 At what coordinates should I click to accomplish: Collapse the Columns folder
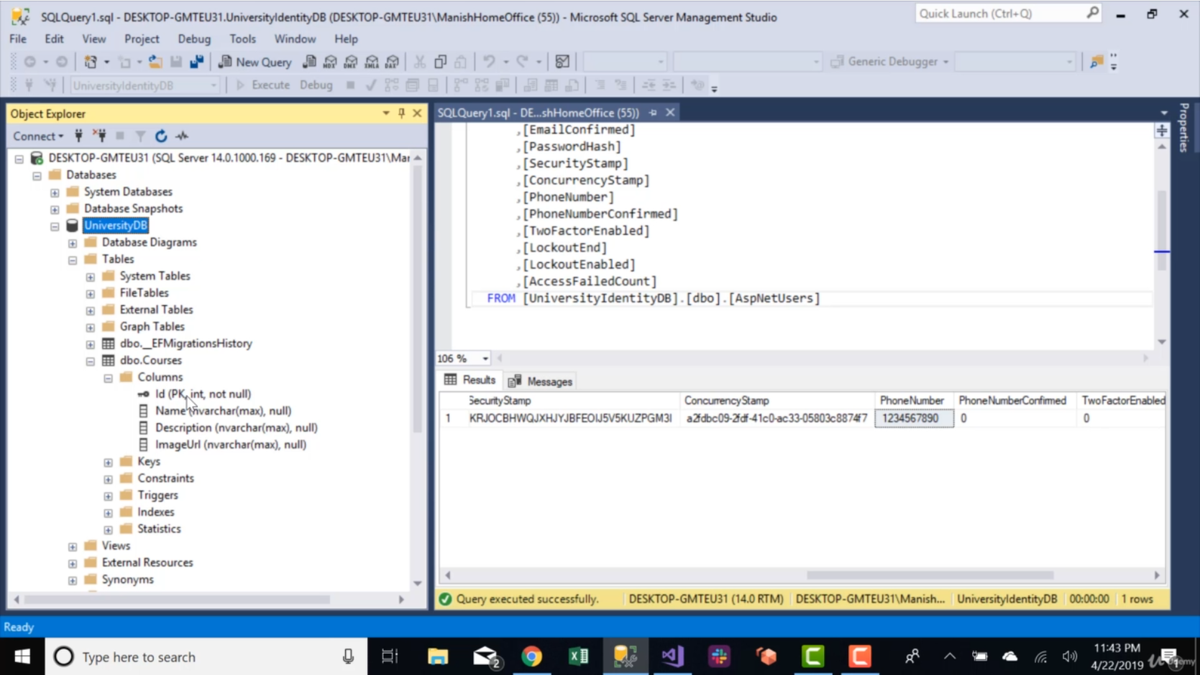point(108,378)
